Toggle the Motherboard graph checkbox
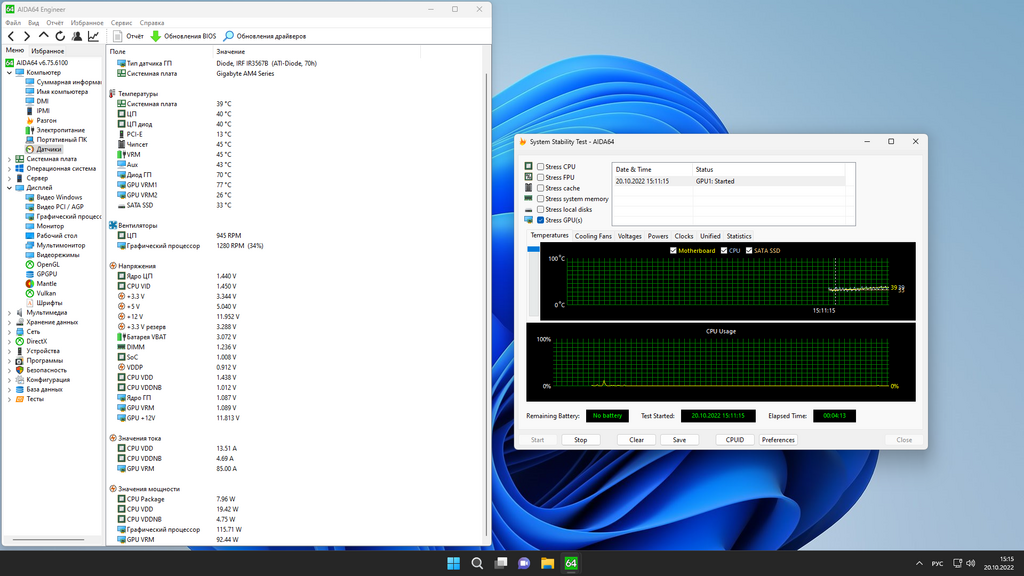The width and height of the screenshot is (1024, 576). click(673, 250)
